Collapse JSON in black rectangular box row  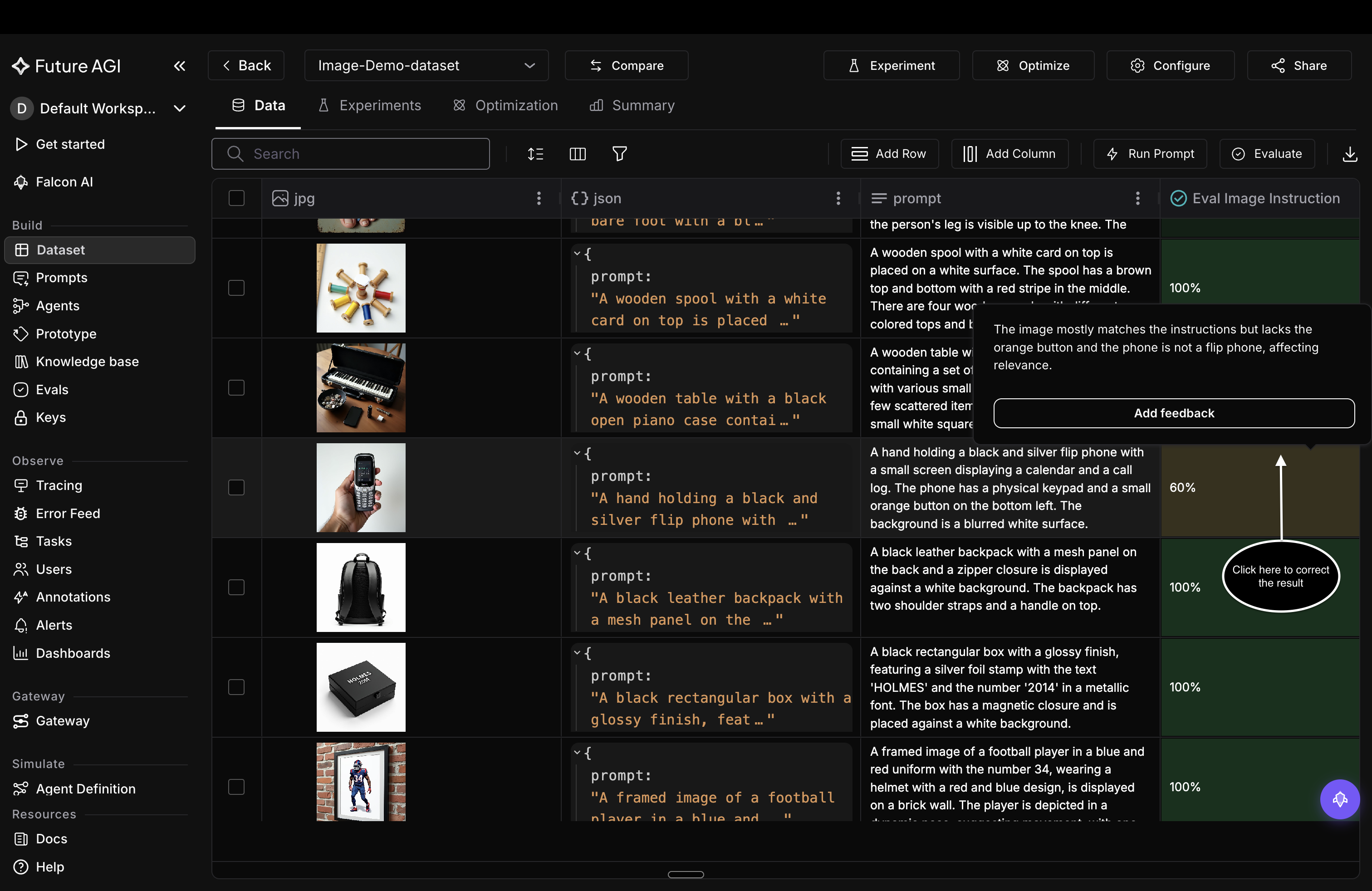[577, 653]
